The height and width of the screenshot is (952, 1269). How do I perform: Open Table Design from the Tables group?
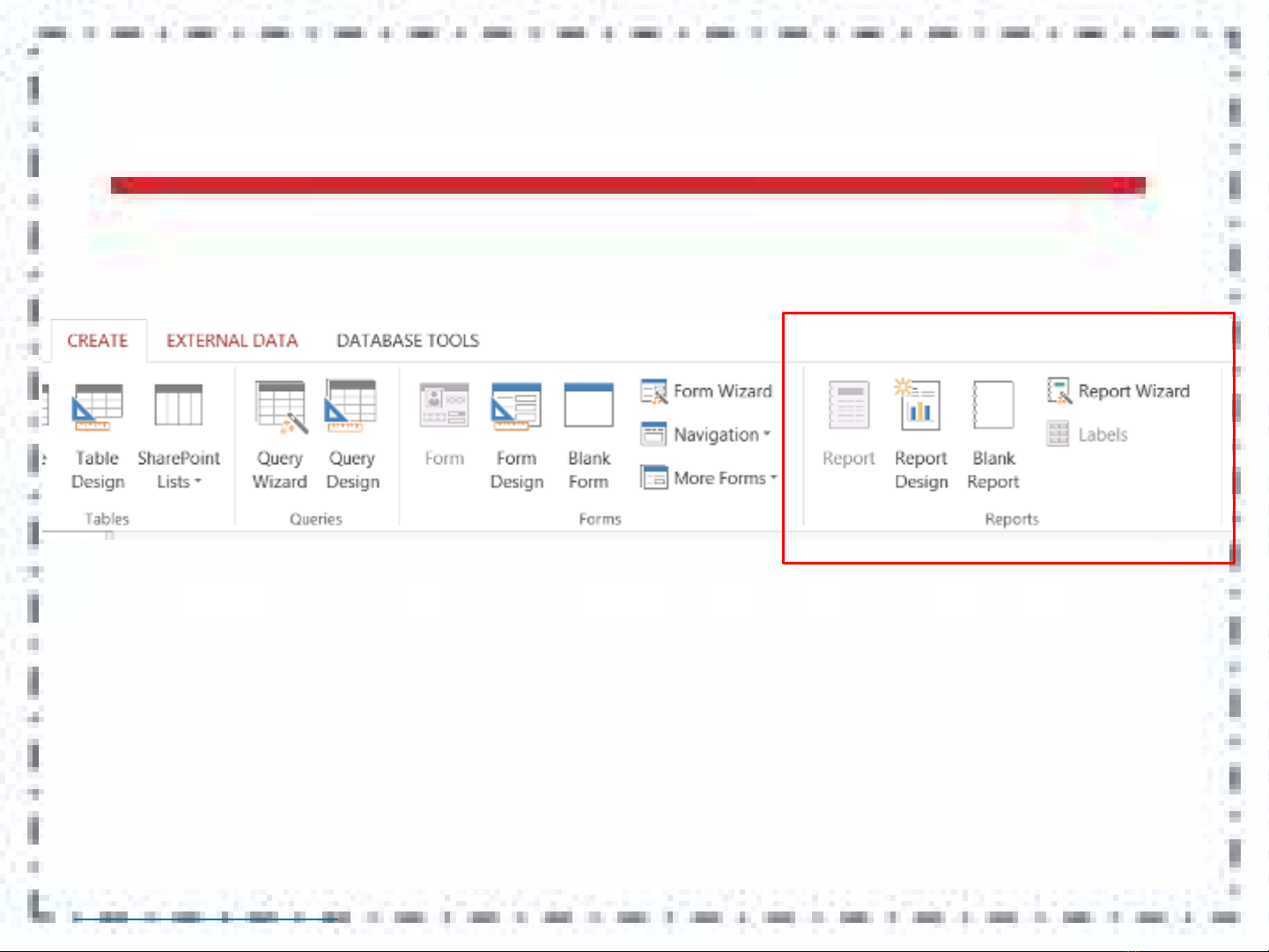coord(98,437)
